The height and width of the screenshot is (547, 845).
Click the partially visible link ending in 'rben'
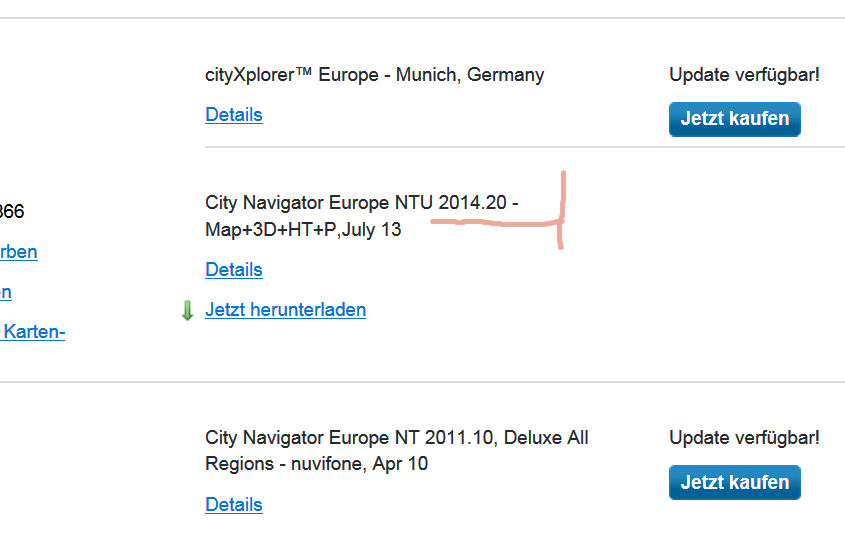19,252
